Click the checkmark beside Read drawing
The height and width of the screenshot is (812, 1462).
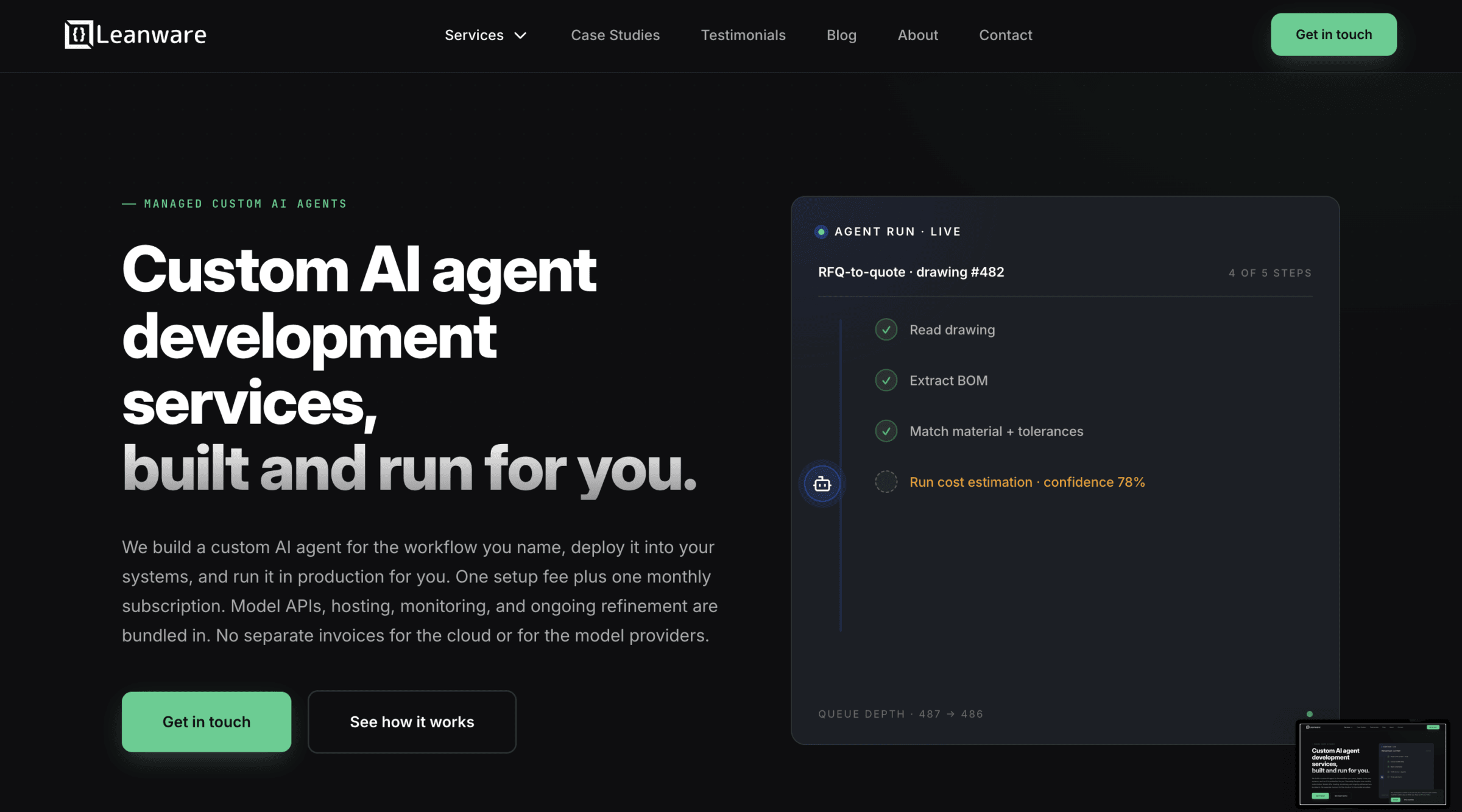tap(886, 330)
